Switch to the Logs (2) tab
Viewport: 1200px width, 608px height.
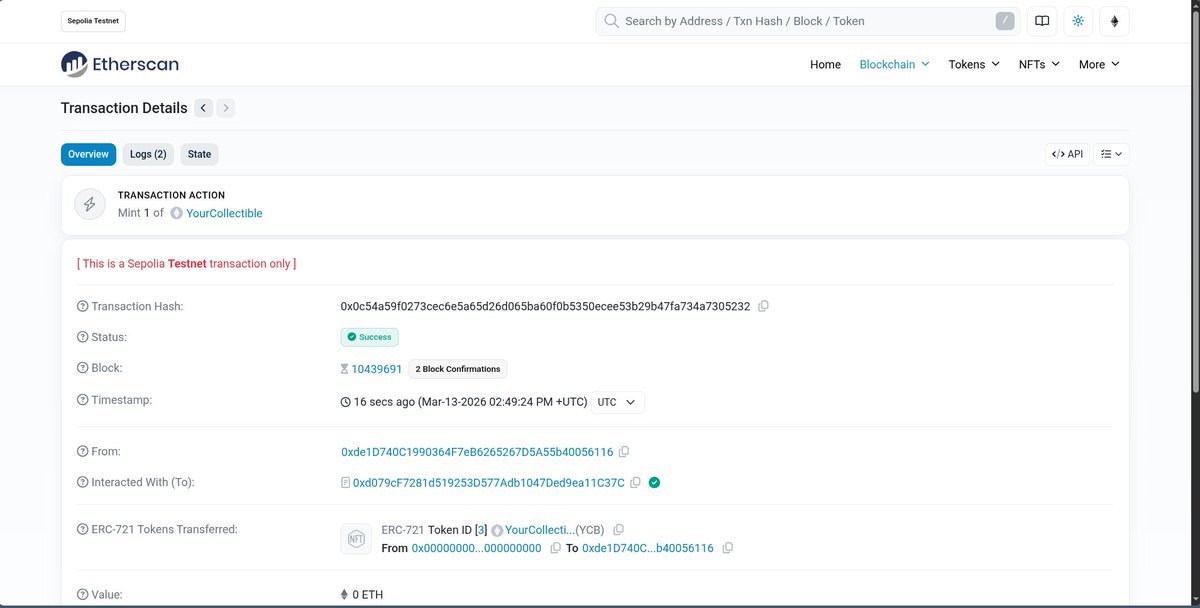point(147,154)
